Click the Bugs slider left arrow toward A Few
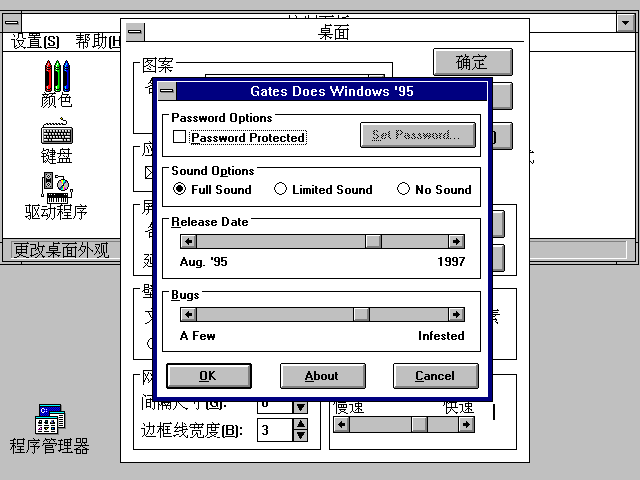The image size is (640, 480). point(189,315)
